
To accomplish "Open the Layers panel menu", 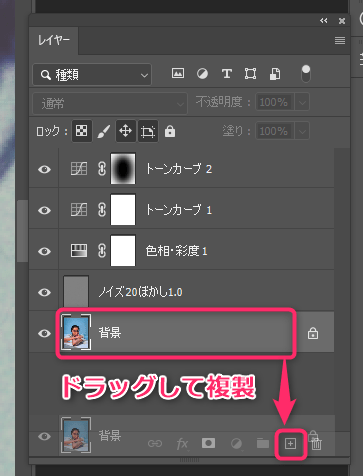I will pyautogui.click(x=340, y=40).
